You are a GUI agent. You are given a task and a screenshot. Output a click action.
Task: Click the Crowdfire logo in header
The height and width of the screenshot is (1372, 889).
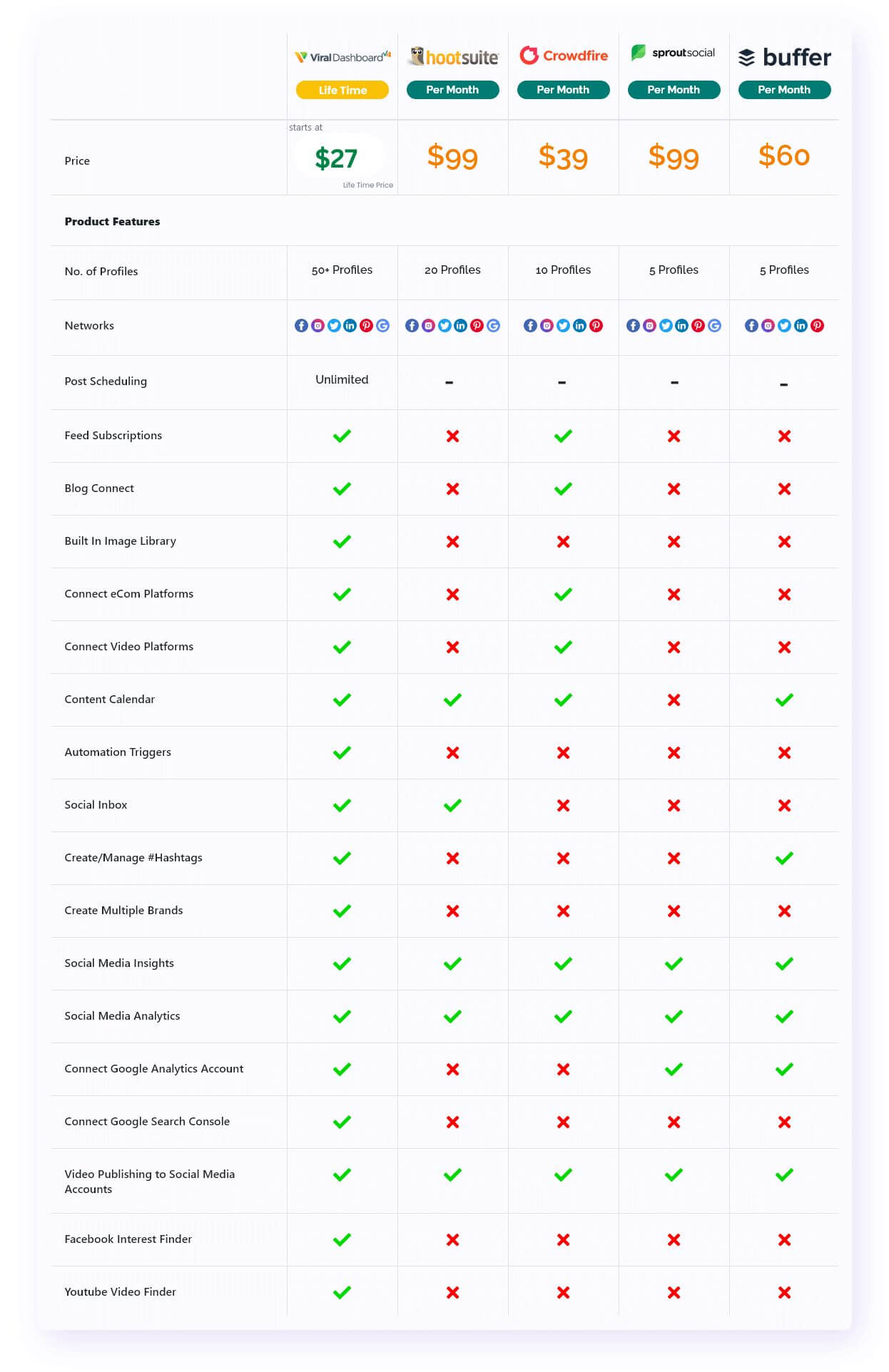click(563, 56)
